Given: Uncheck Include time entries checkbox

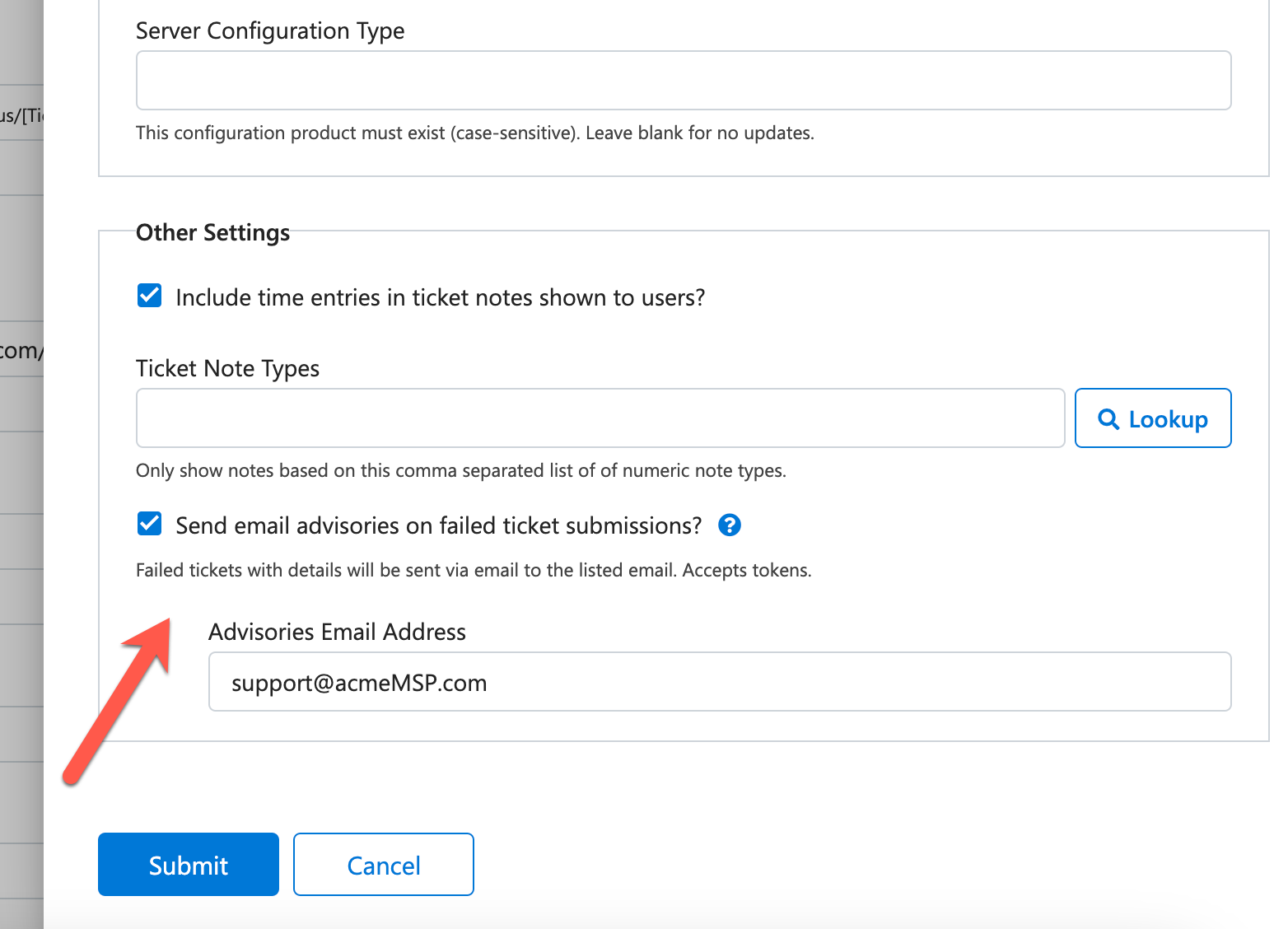Looking at the screenshot, I should (150, 296).
